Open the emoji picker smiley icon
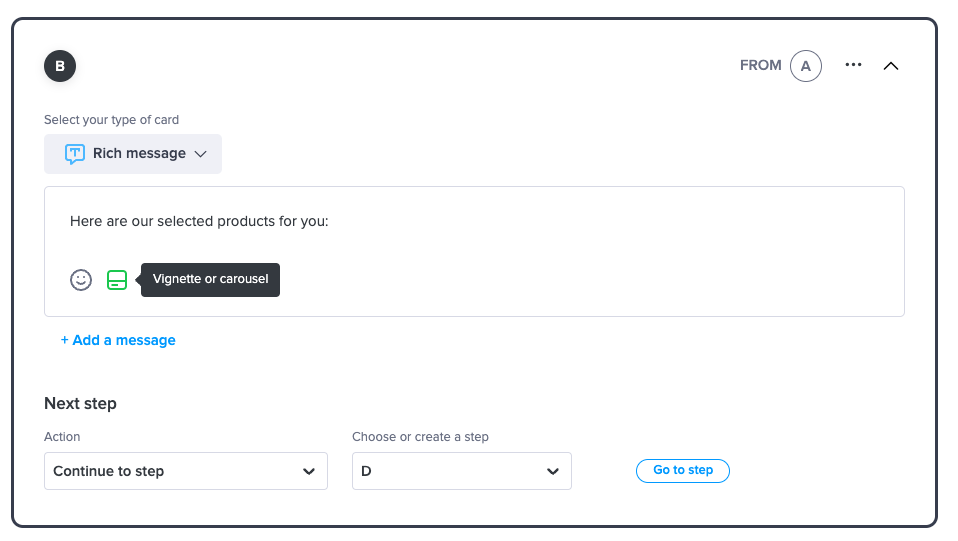 pyautogui.click(x=81, y=280)
